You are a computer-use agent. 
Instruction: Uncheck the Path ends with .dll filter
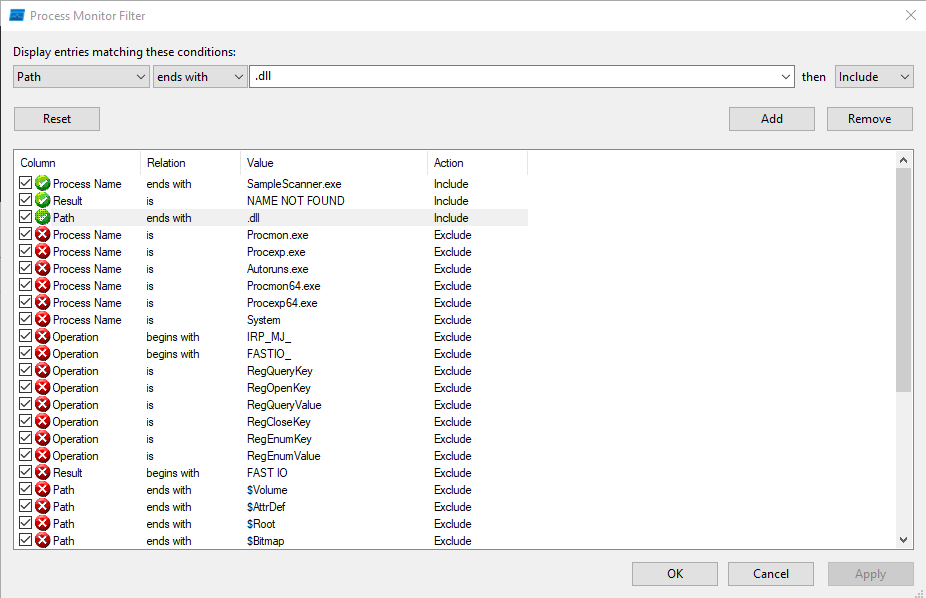(25, 218)
